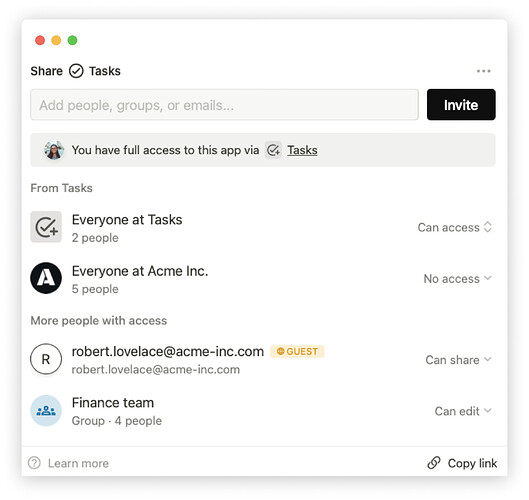Click the Finance team group icon
529x500 pixels.
46,411
